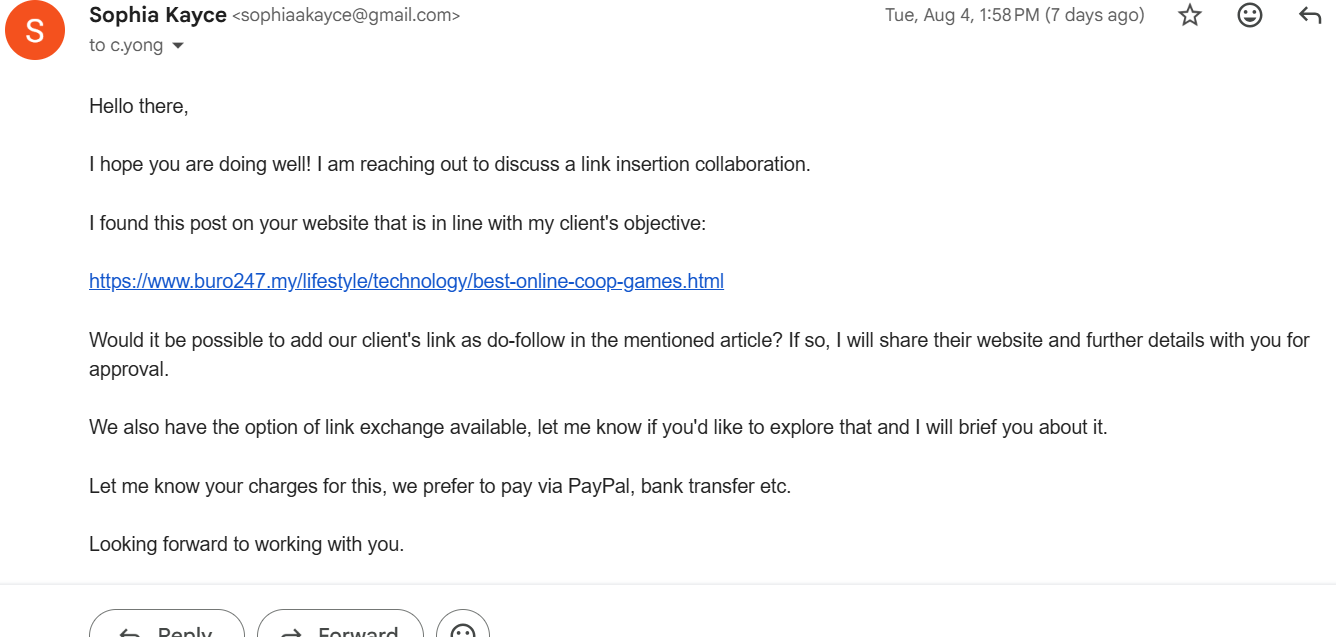Click the link insertion collaboration sentence
The width and height of the screenshot is (1336, 637).
pos(450,164)
